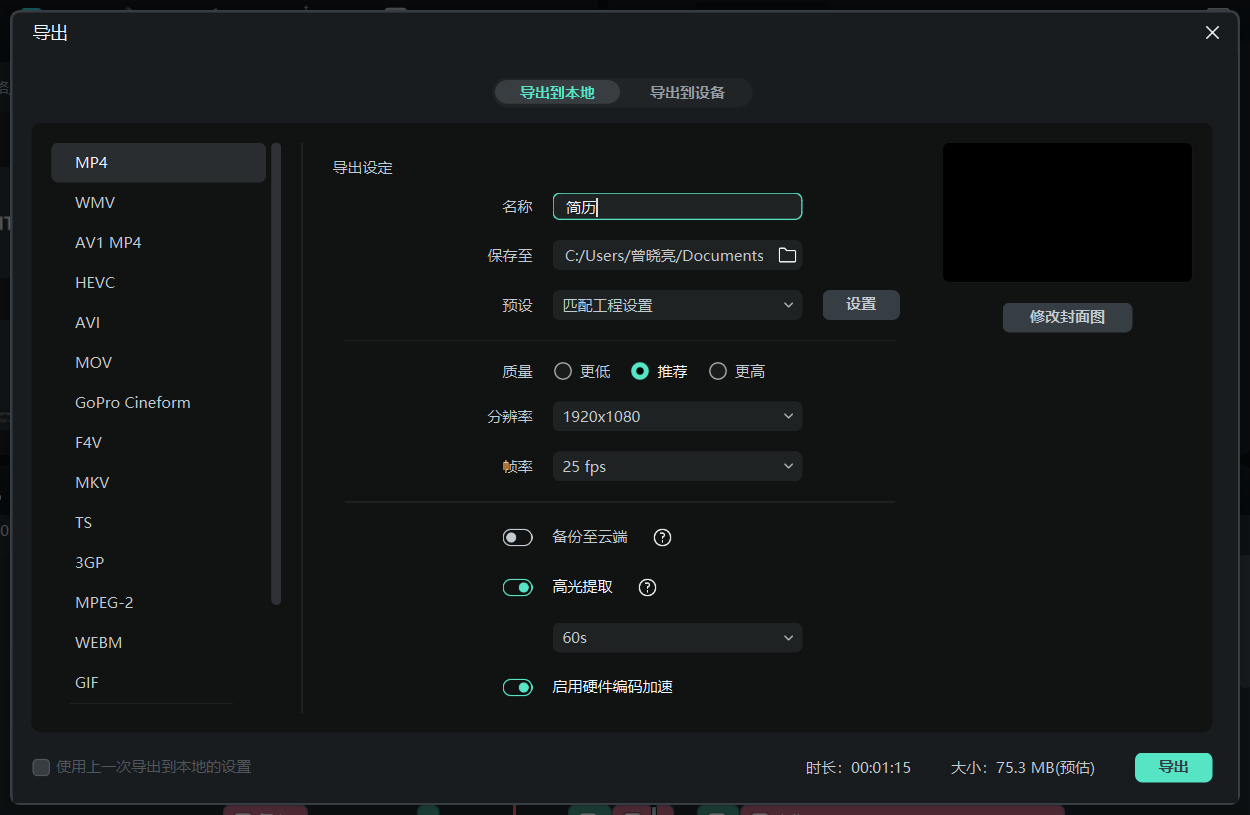Disable the 高光提取 toggle

coord(518,587)
